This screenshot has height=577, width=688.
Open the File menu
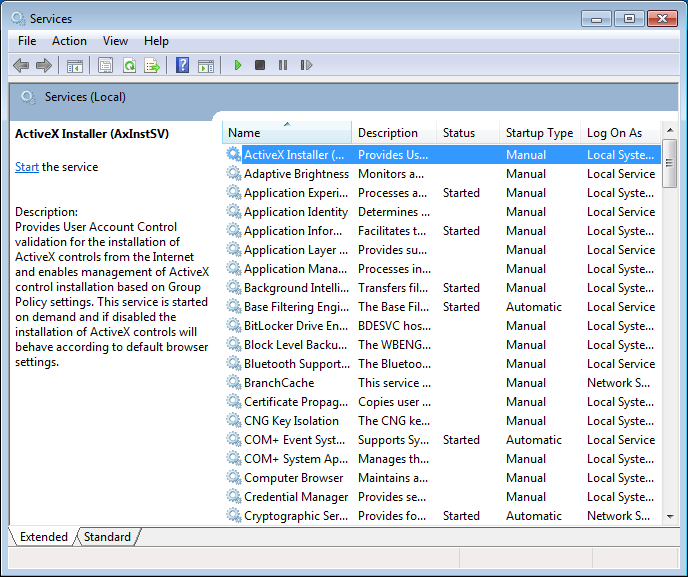(x=27, y=41)
